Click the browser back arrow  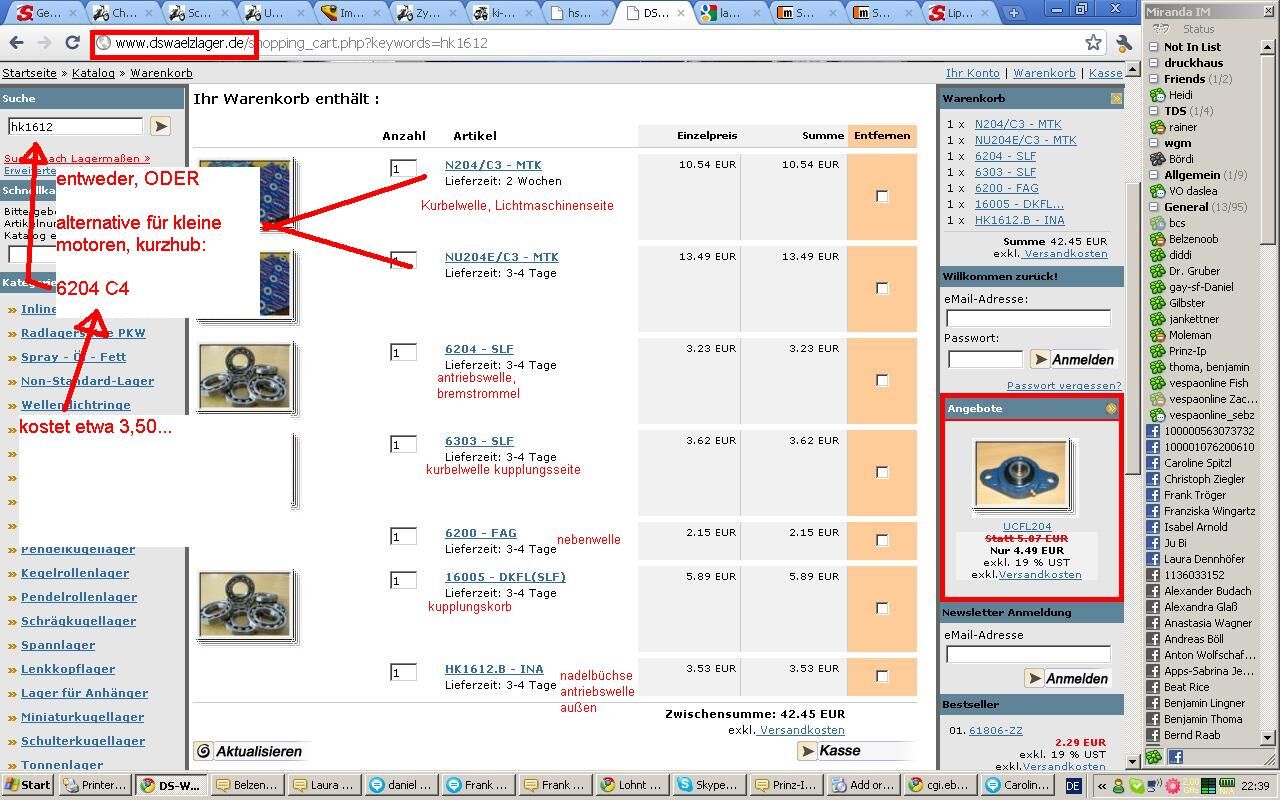pyautogui.click(x=16, y=43)
